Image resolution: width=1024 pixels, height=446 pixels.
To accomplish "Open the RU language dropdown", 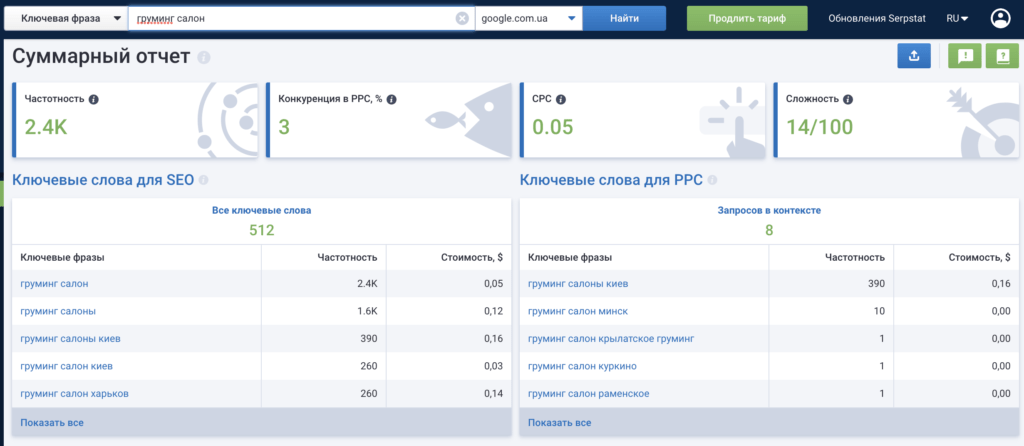I will [x=957, y=18].
